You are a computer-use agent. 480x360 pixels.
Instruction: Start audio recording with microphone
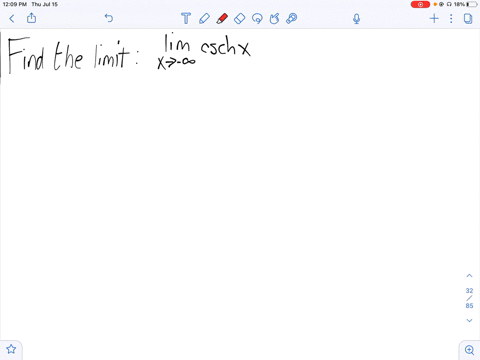tap(357, 19)
